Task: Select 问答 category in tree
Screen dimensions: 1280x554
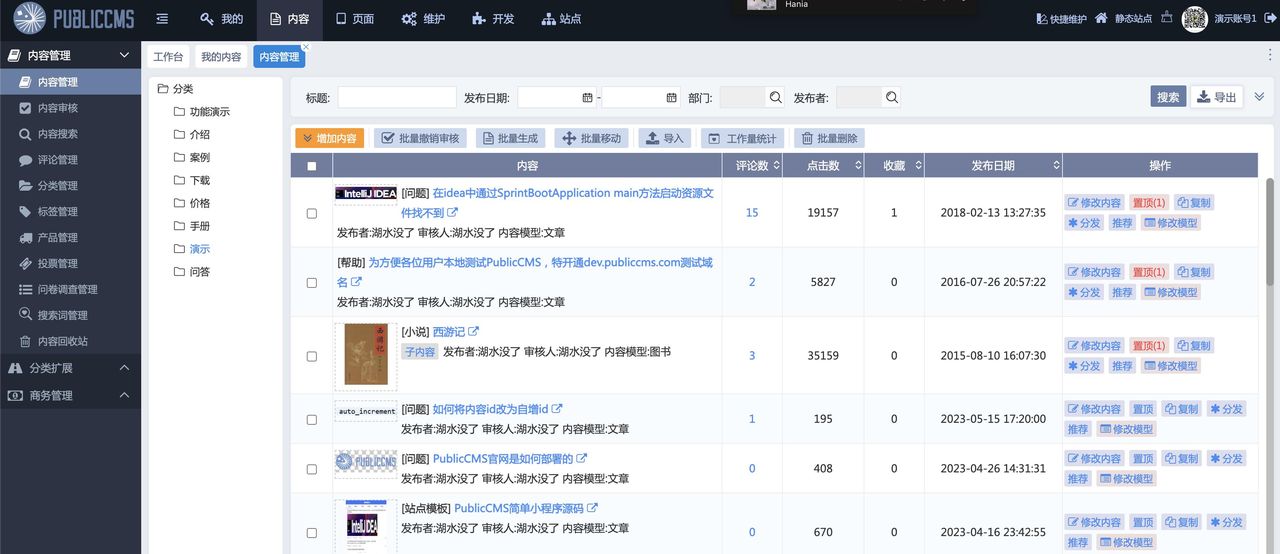Action: click(x=192, y=272)
